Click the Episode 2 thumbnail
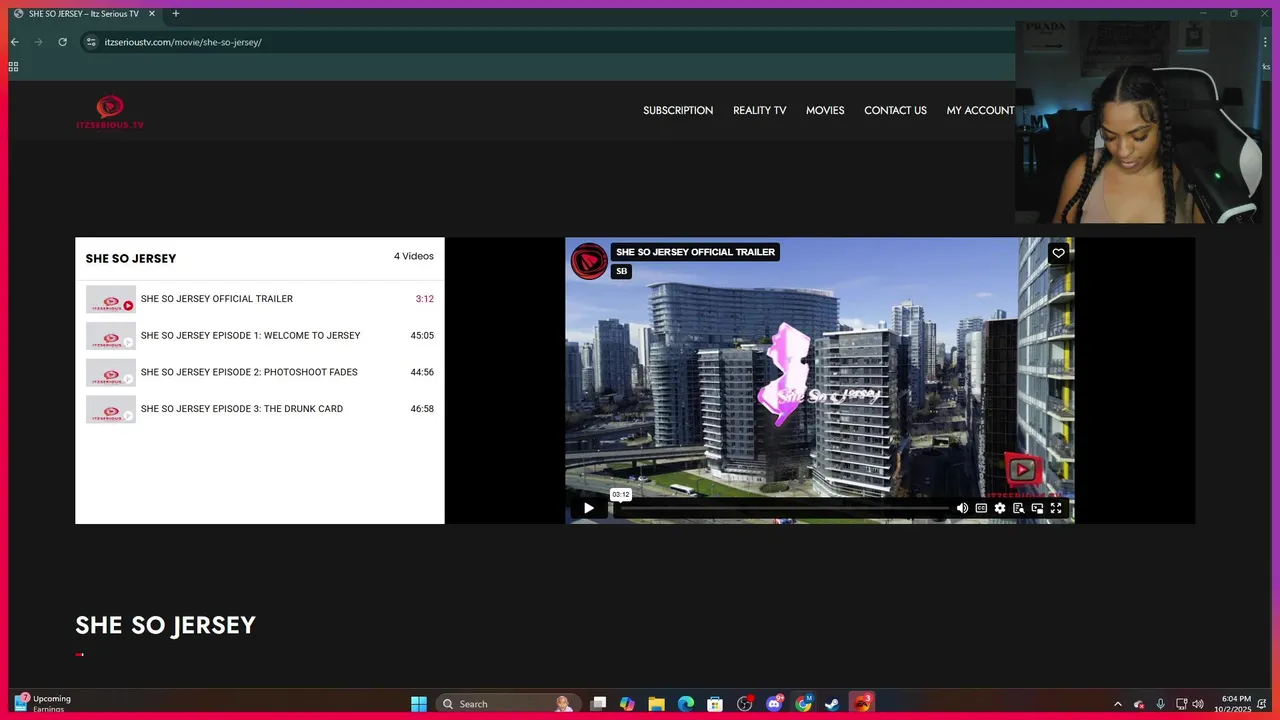The height and width of the screenshot is (720, 1280). click(110, 372)
